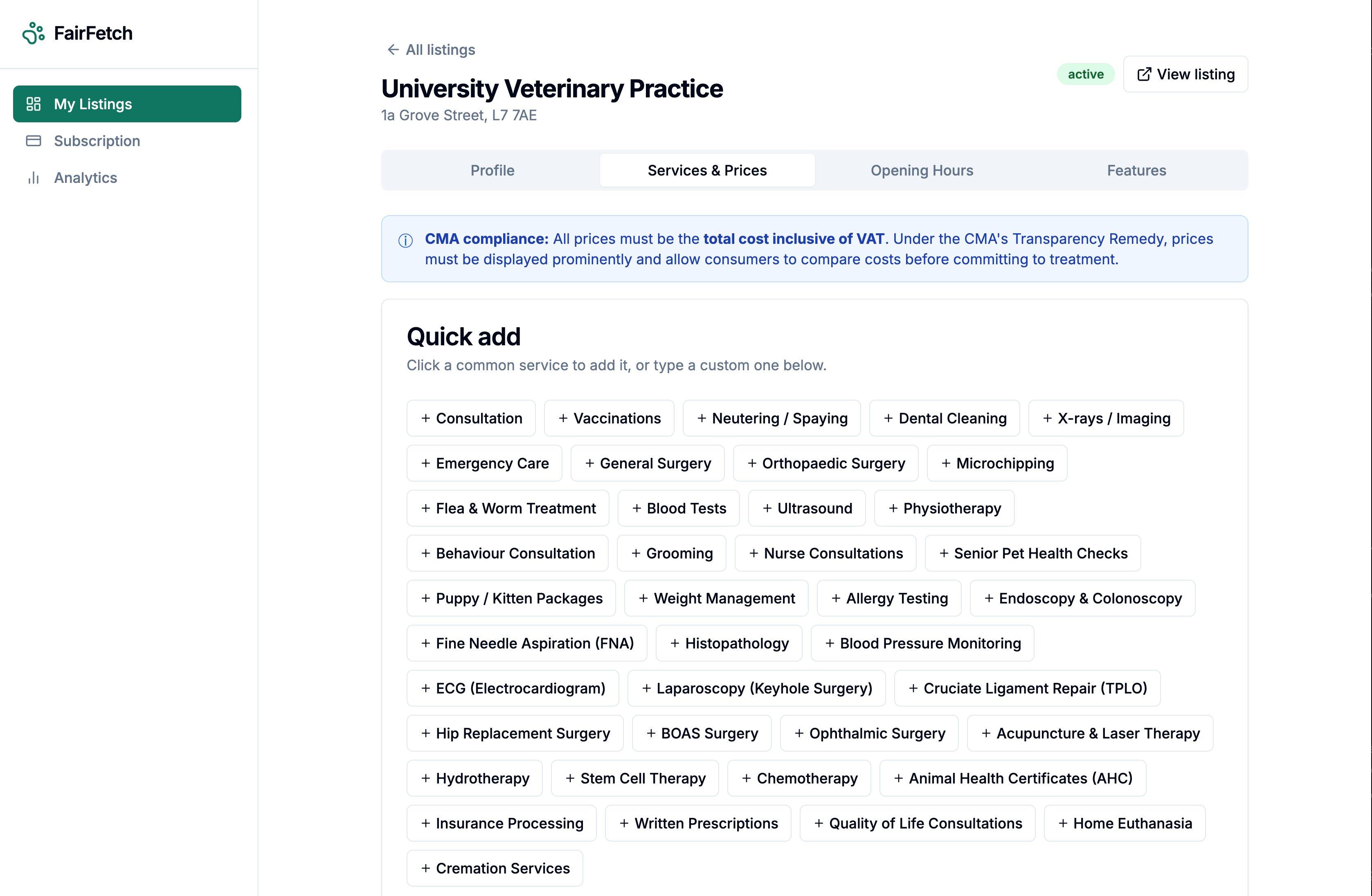The height and width of the screenshot is (896, 1372).
Task: Click the CMA compliance info icon
Action: point(405,241)
